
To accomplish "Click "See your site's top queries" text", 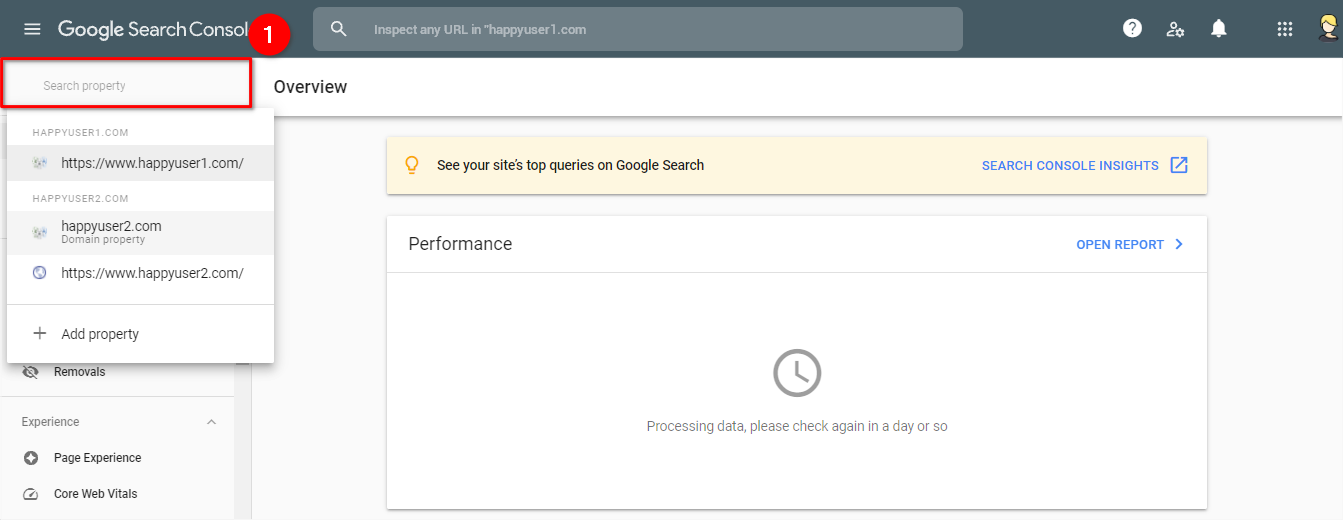I will coord(570,165).
